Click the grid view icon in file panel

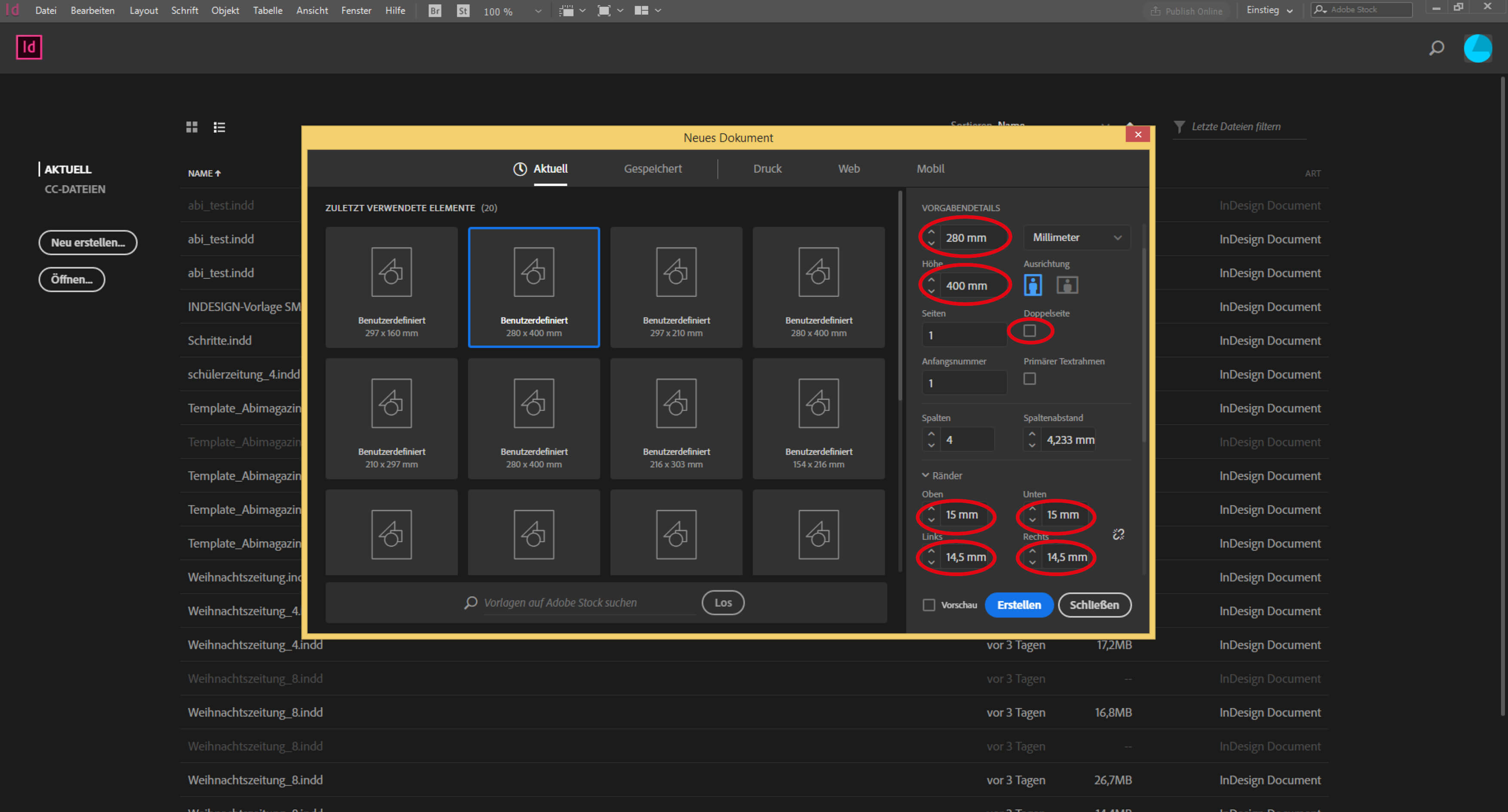coord(192,127)
